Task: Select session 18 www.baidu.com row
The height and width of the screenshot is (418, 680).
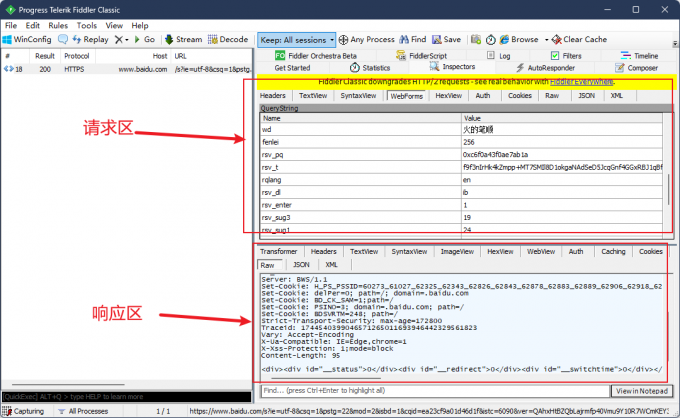Action: tap(127, 69)
